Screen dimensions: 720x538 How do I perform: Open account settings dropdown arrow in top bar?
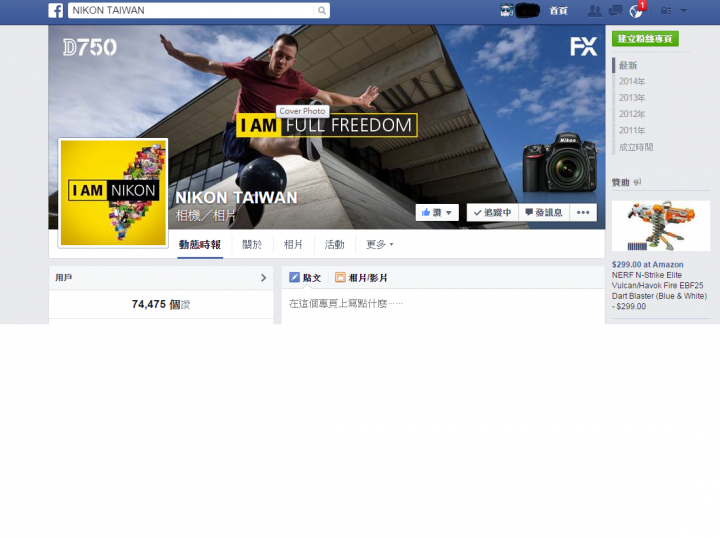pos(683,11)
